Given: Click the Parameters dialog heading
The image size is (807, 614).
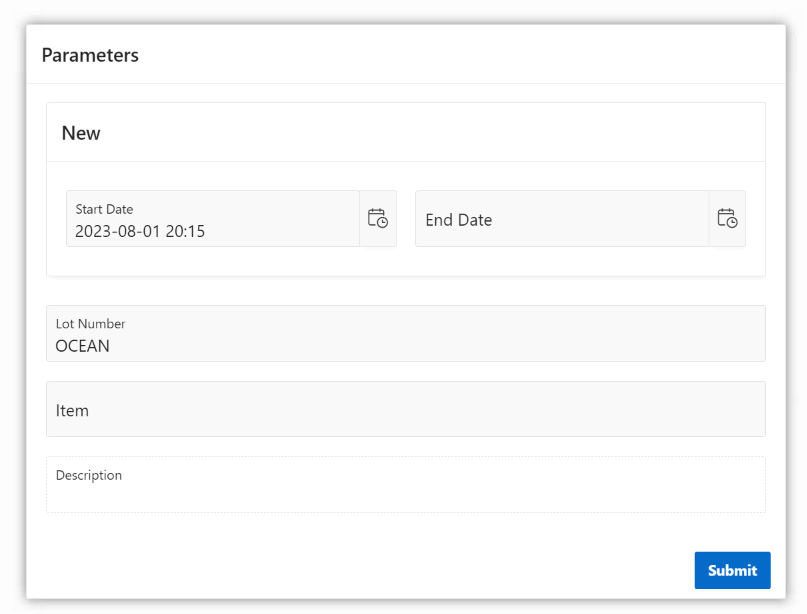Looking at the screenshot, I should [90, 55].
